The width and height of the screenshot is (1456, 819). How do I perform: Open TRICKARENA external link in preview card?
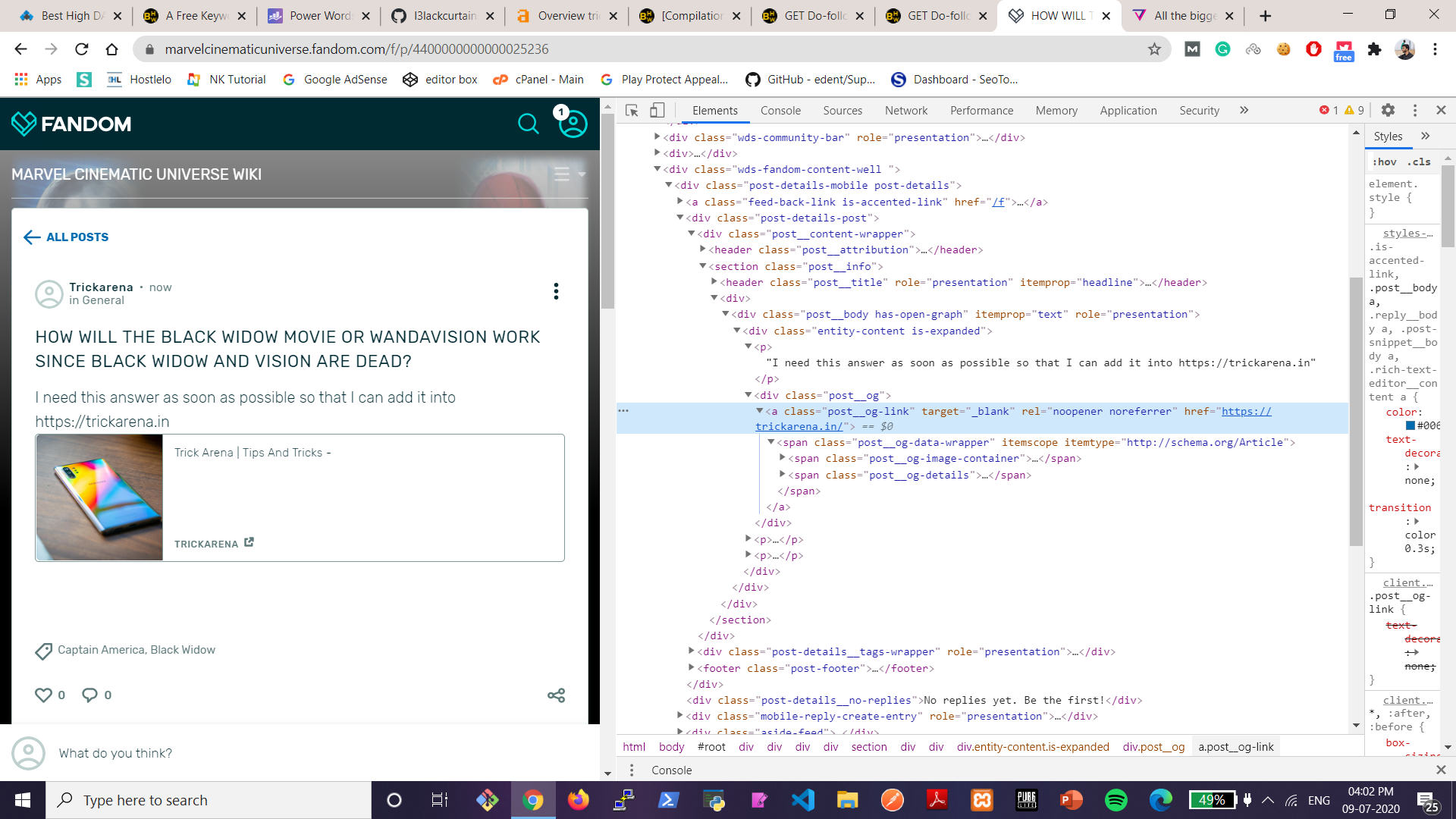click(214, 544)
